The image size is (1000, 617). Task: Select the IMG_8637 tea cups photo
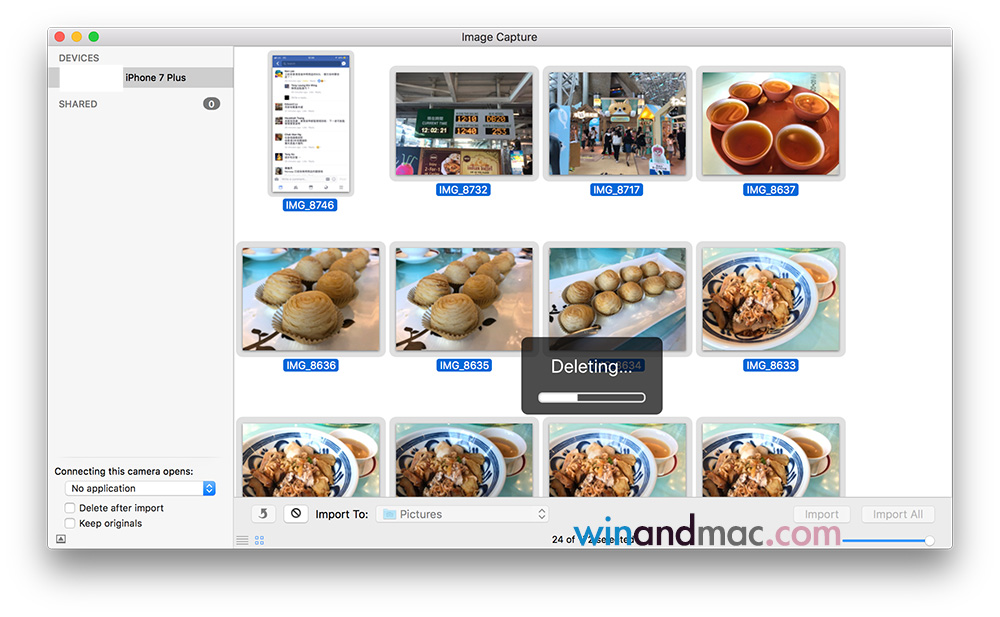(770, 123)
